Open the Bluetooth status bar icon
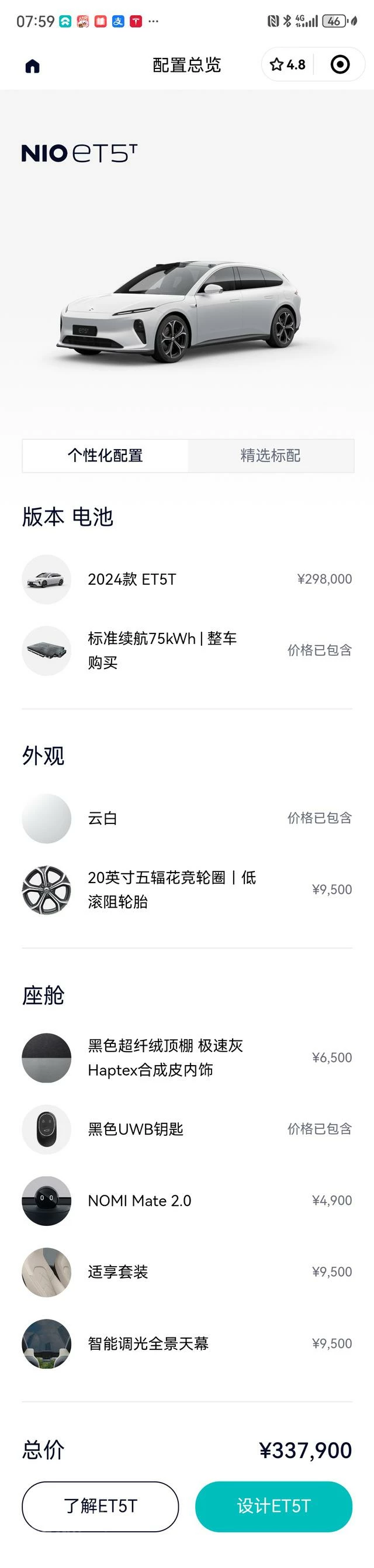This screenshot has width=374, height=1568. point(287,21)
